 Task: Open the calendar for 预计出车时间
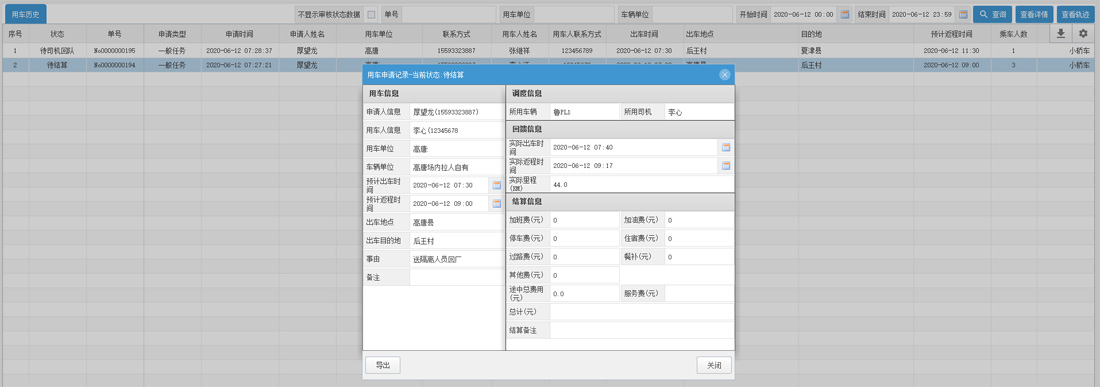pos(497,185)
